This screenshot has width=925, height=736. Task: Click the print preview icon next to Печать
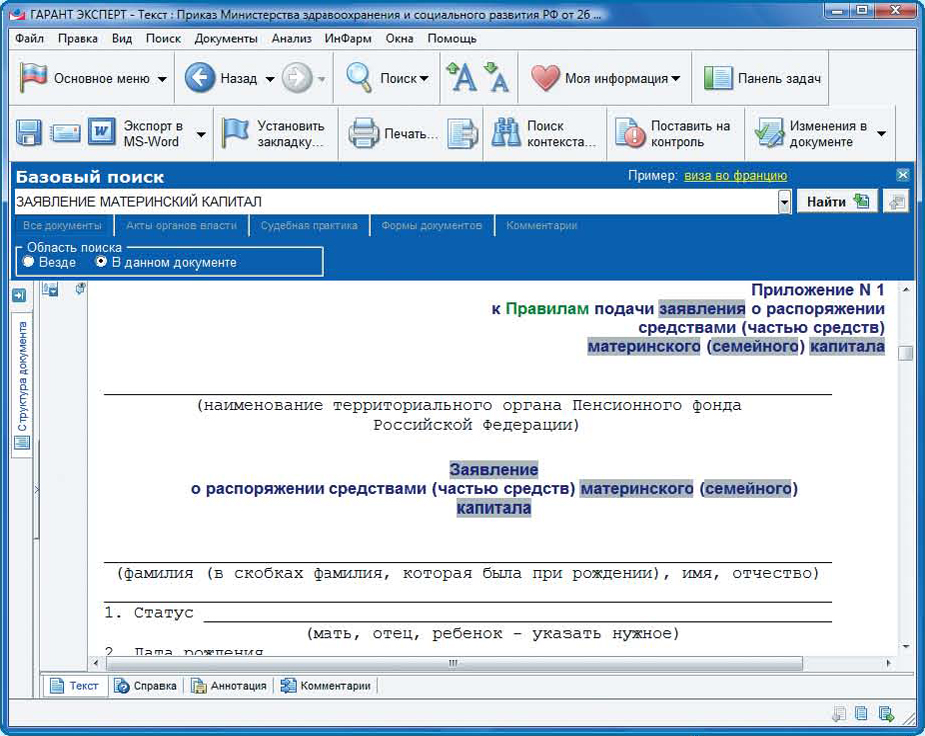462,133
